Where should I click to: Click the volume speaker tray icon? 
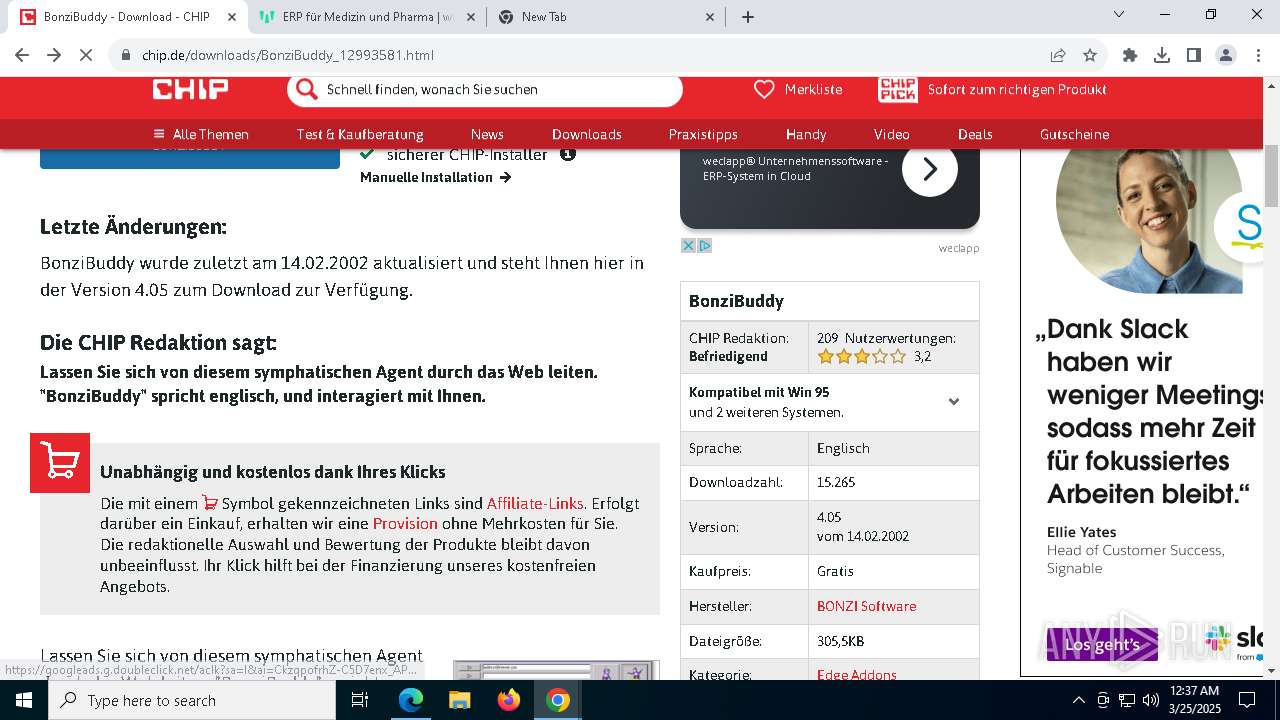coord(1151,700)
